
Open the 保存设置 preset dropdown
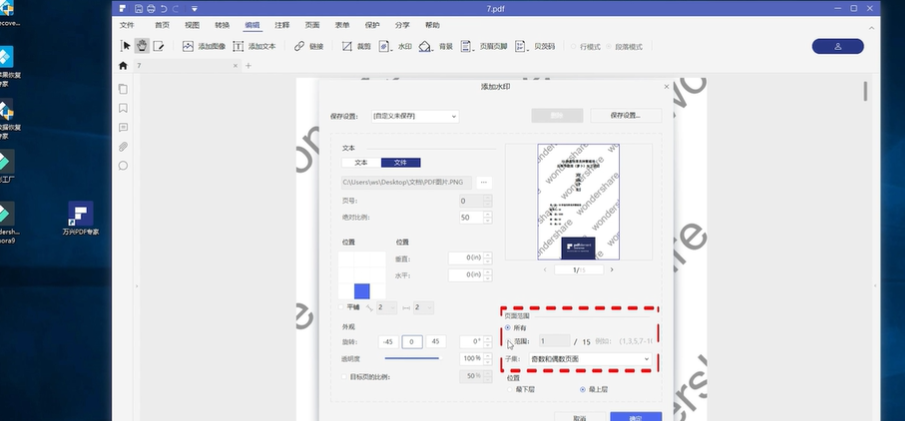[x=415, y=116]
